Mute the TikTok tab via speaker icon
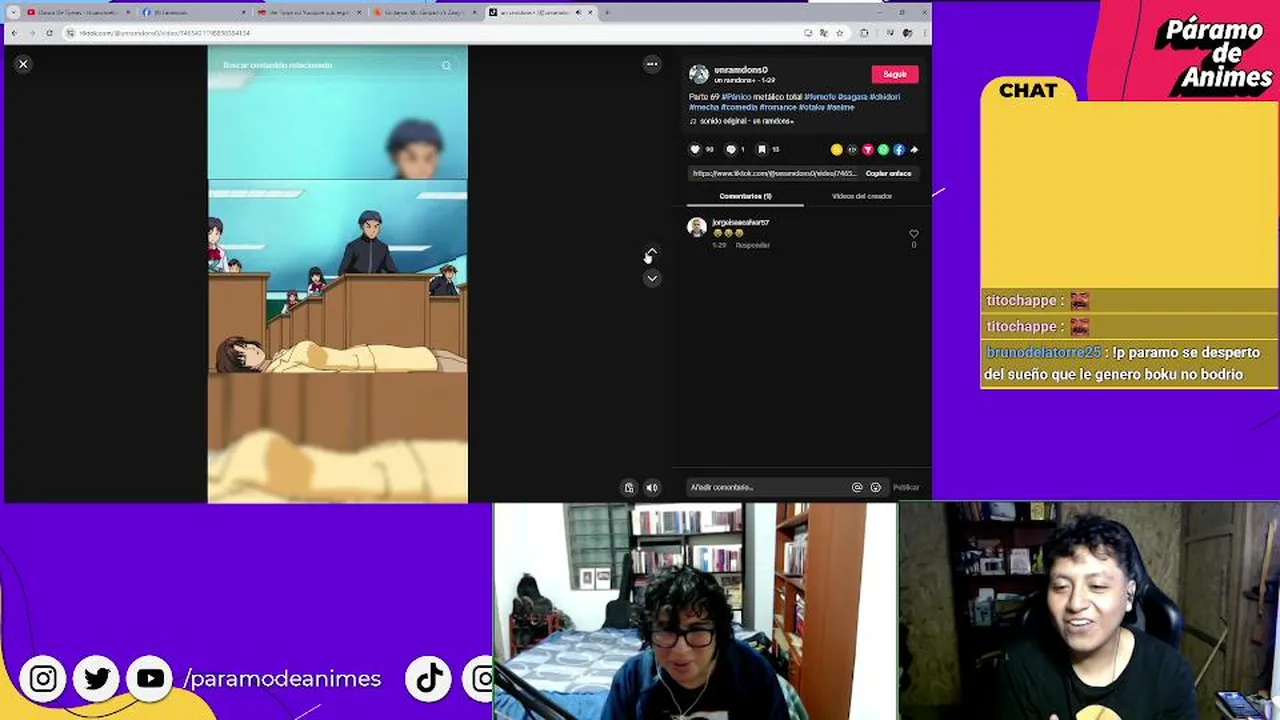Viewport: 1280px width, 720px height. 578,13
